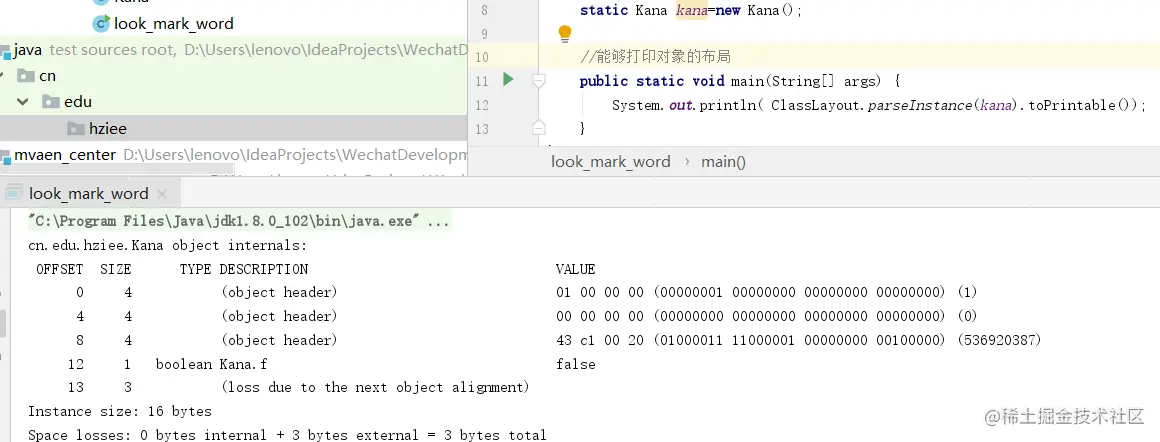Click 'parseInstance' in line 12 code

pos(920,105)
